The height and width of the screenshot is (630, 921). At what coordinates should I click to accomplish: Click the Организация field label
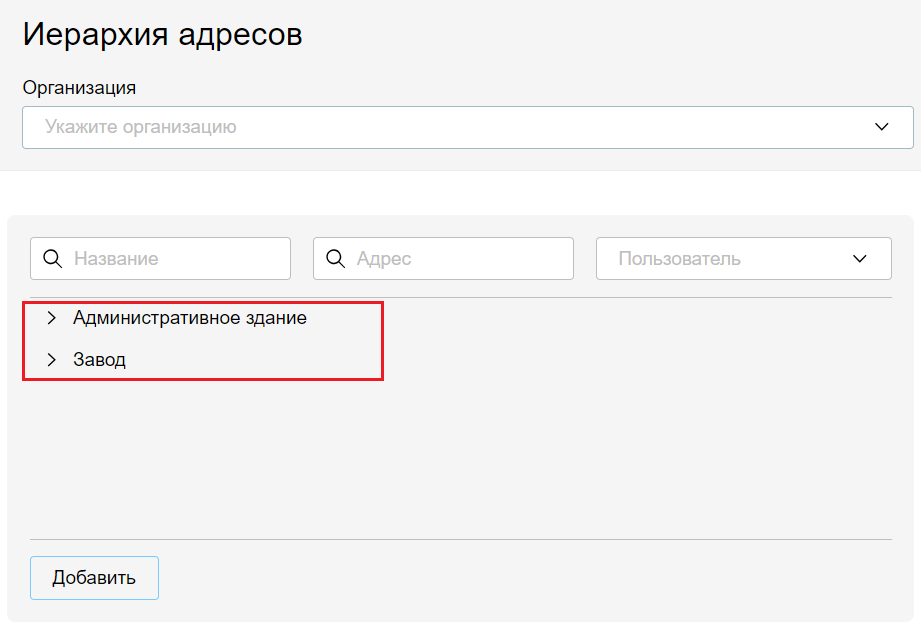pos(79,88)
